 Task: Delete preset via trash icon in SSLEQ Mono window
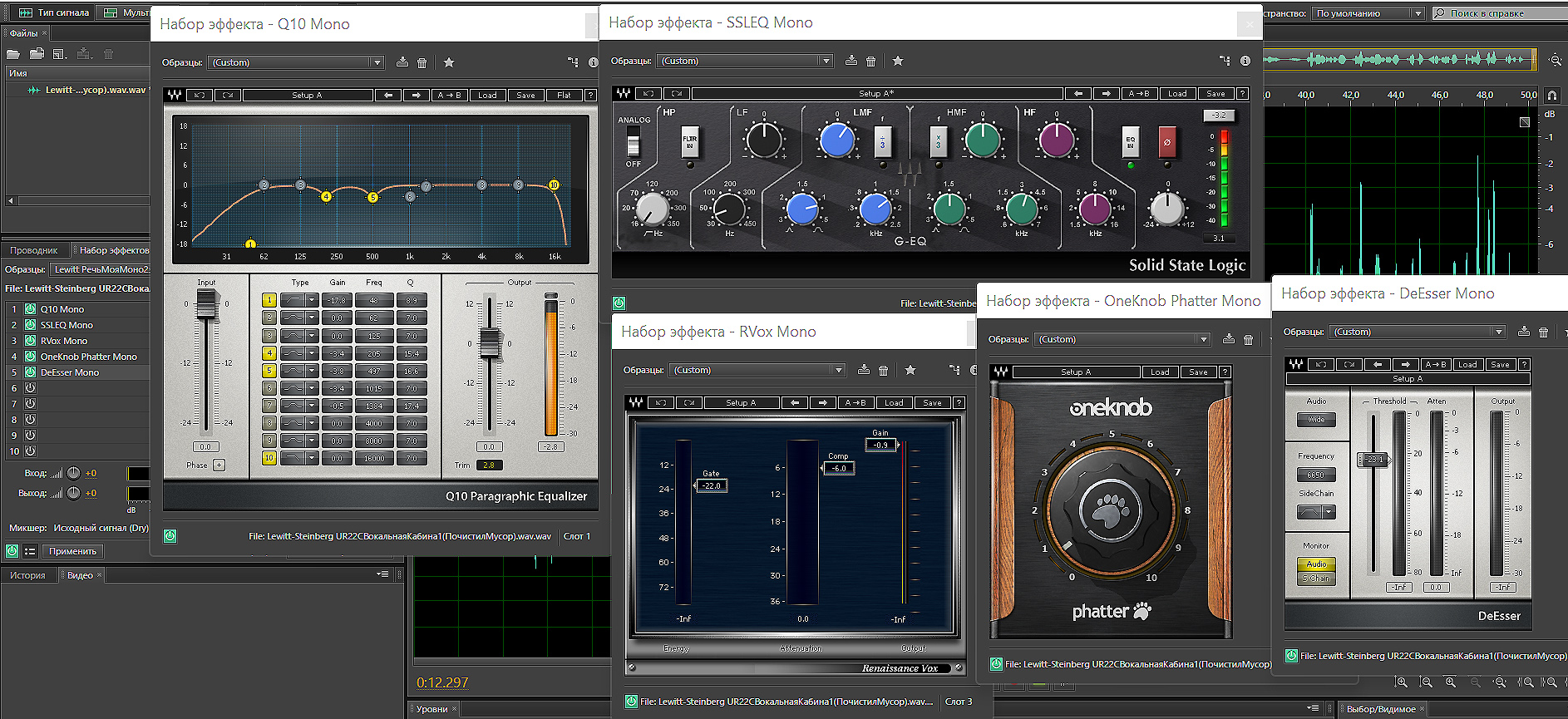[x=870, y=61]
